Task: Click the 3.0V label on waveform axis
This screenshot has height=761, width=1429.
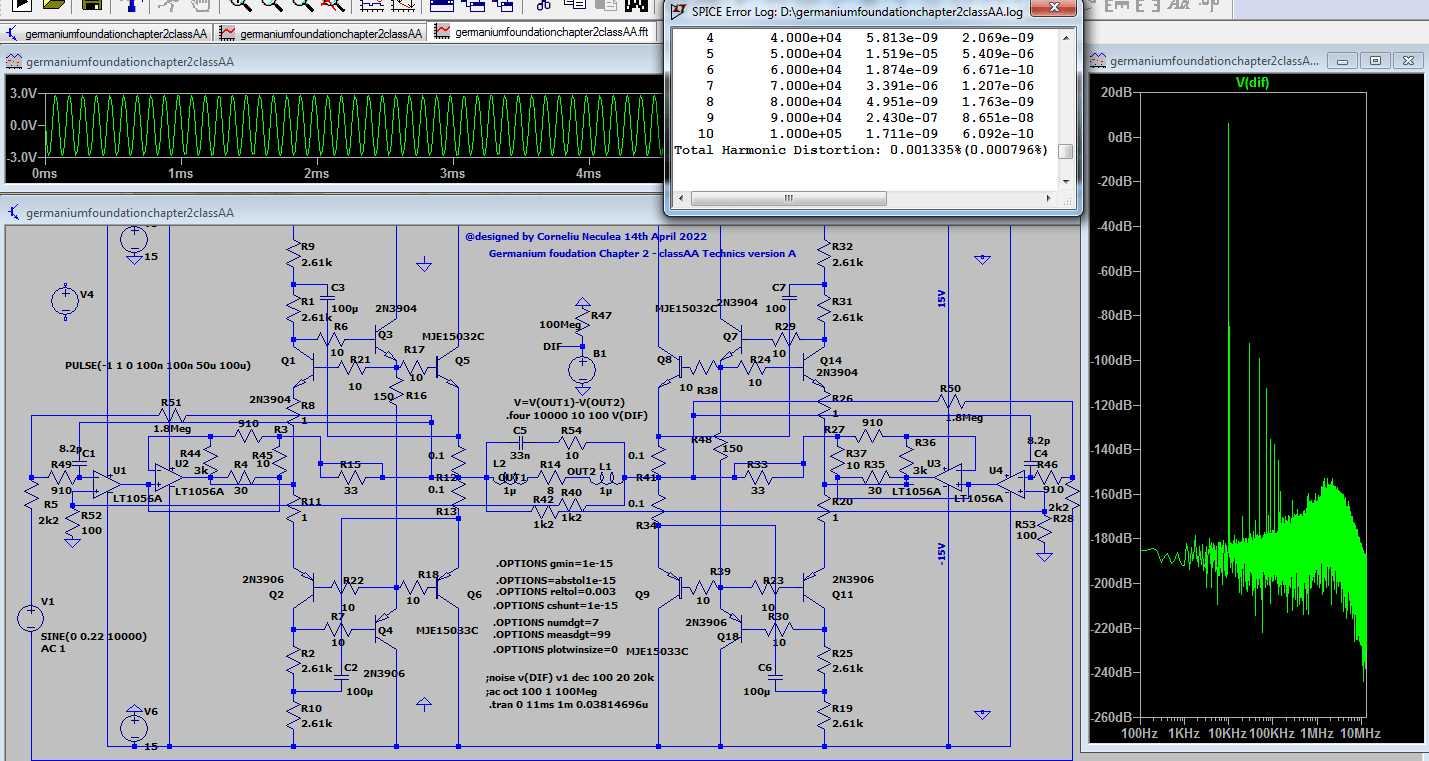Action: (23, 93)
